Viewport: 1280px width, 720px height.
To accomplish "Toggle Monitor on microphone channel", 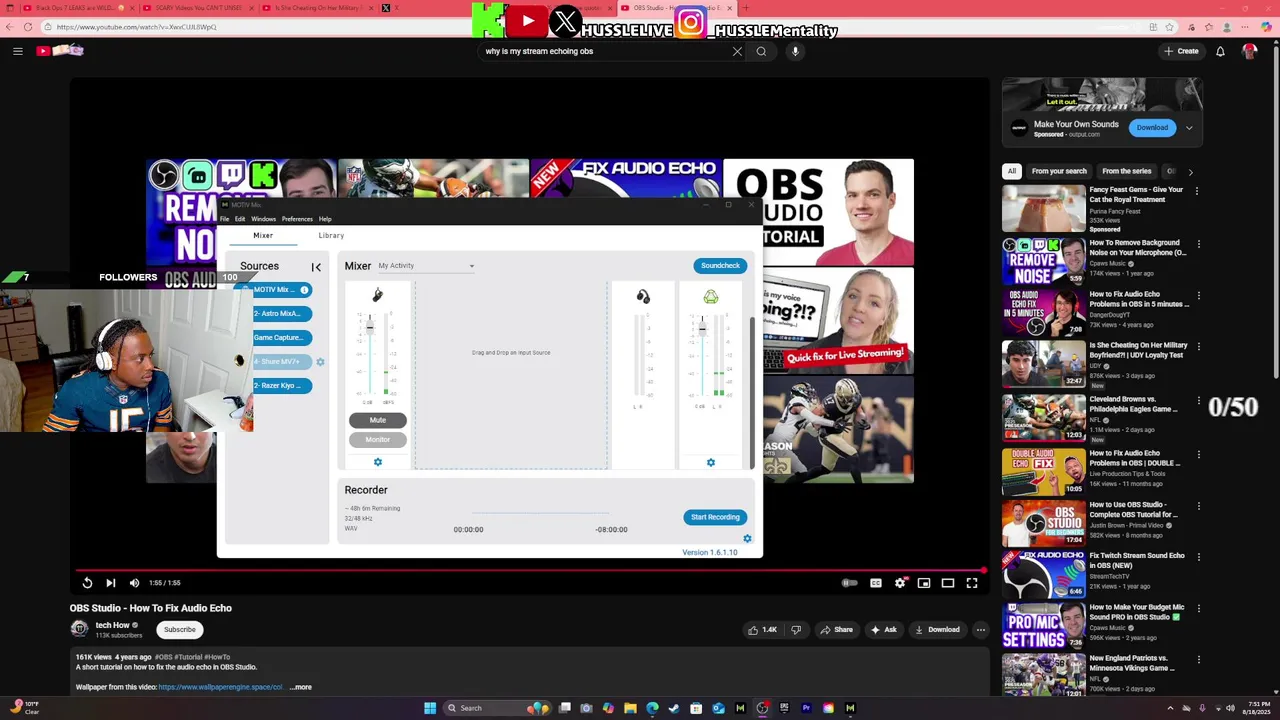I will [378, 440].
